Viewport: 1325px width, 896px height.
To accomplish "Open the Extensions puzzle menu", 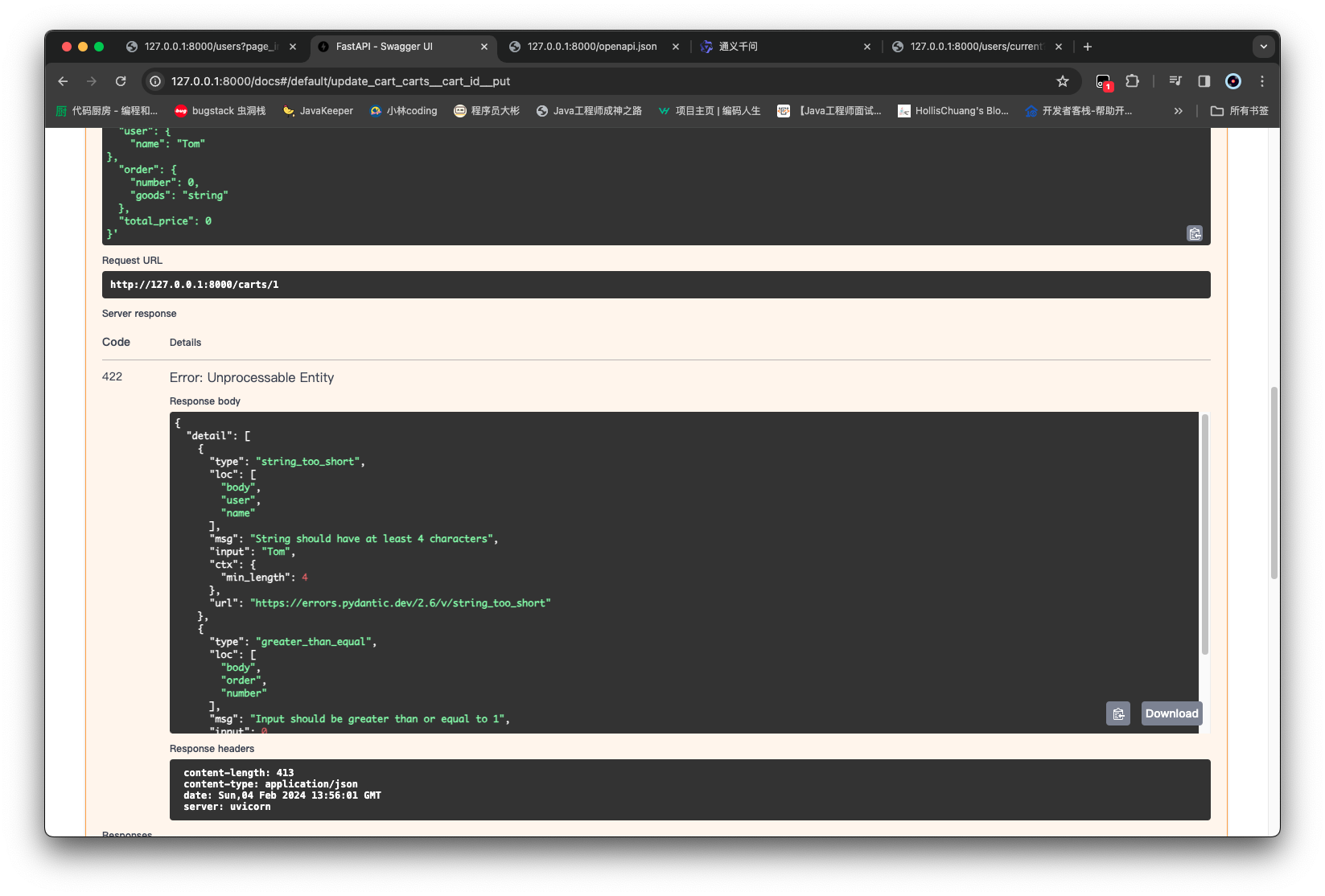I will 1133,81.
